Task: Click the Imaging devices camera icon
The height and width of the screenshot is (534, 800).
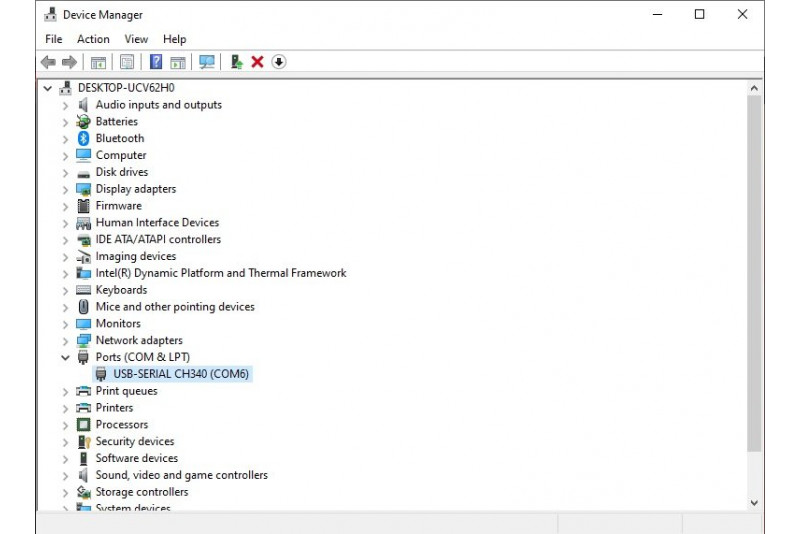Action: pos(83,256)
